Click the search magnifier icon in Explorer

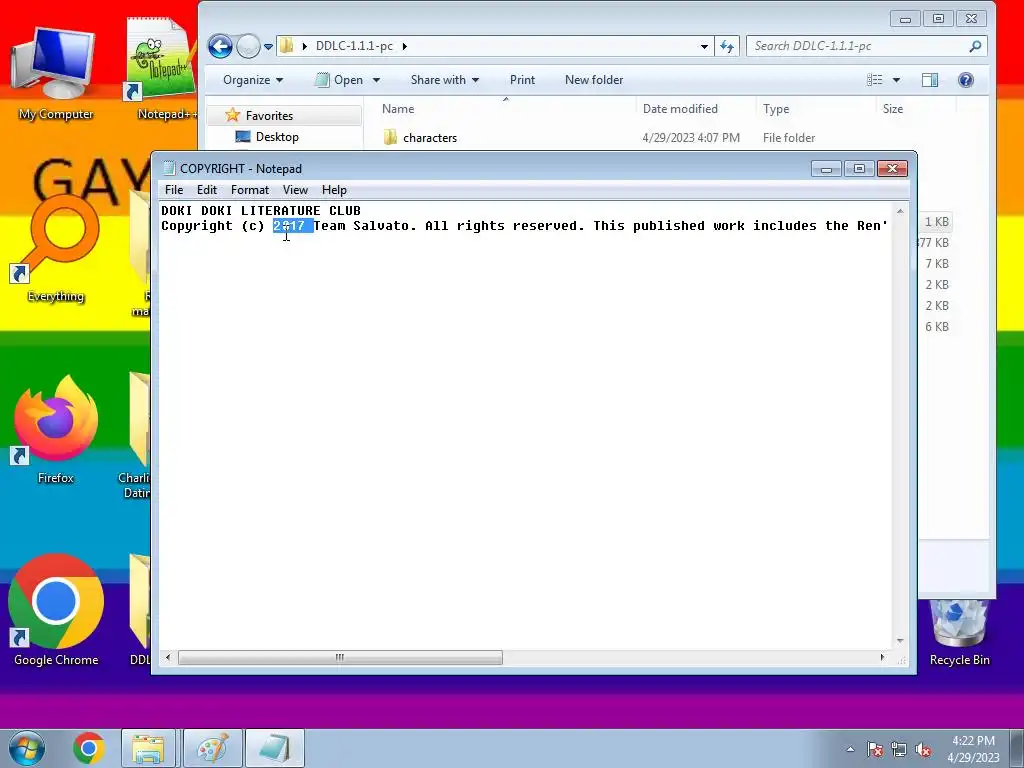pos(975,46)
